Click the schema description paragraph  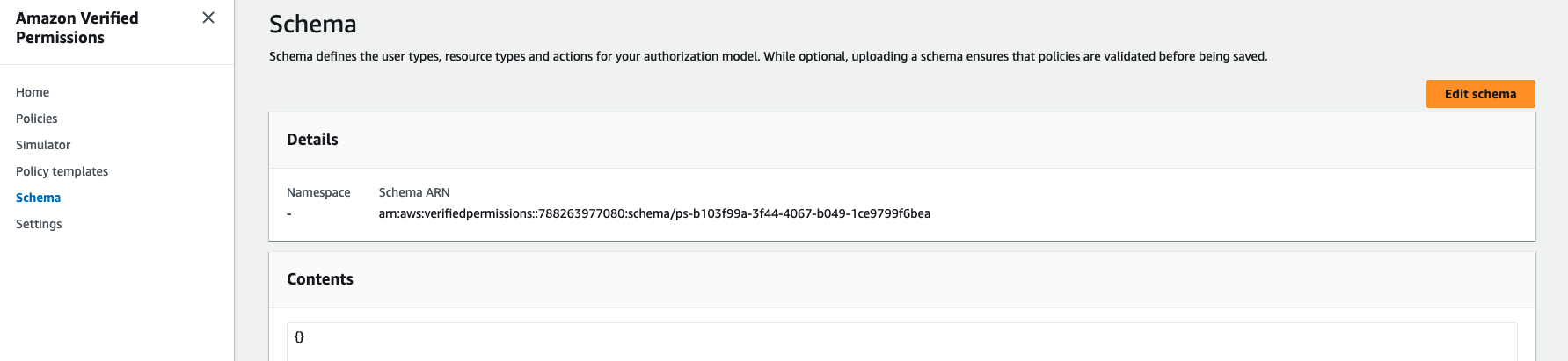coord(768,56)
